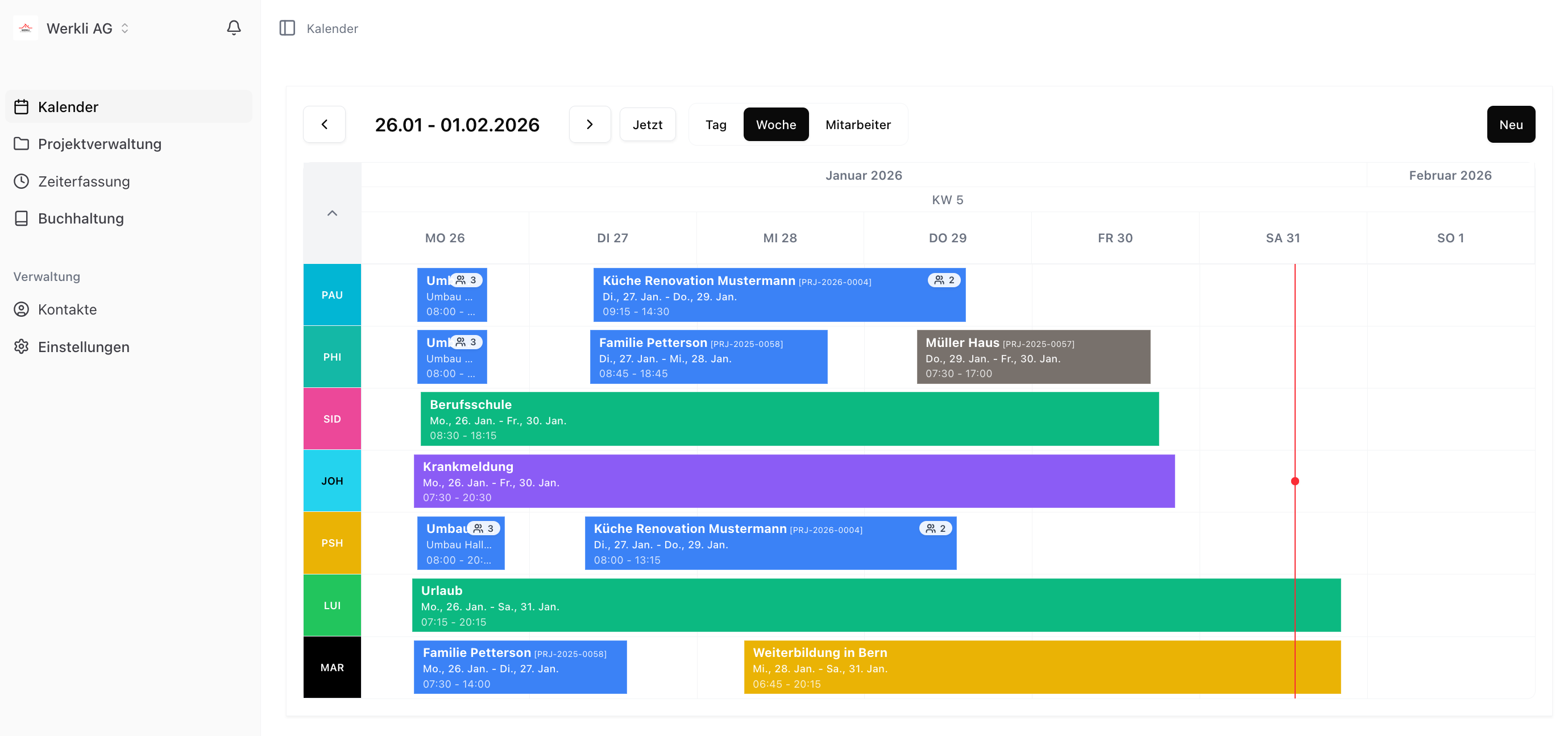Screen dimensions: 1568x736
Task: Click the Projektverwaltung folder icon
Action: click(x=21, y=144)
